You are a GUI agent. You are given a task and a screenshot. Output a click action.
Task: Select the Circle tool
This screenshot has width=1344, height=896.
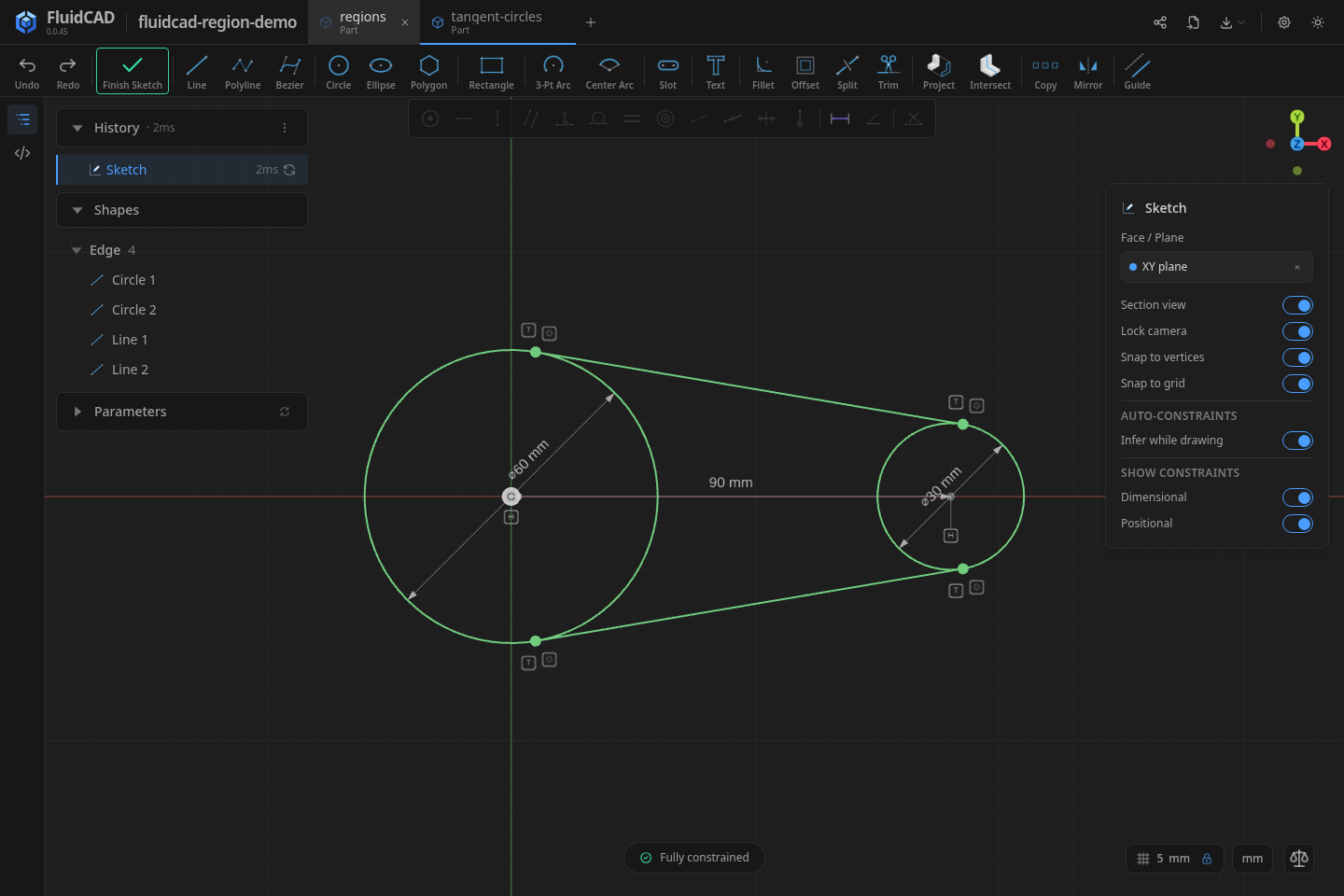click(339, 72)
